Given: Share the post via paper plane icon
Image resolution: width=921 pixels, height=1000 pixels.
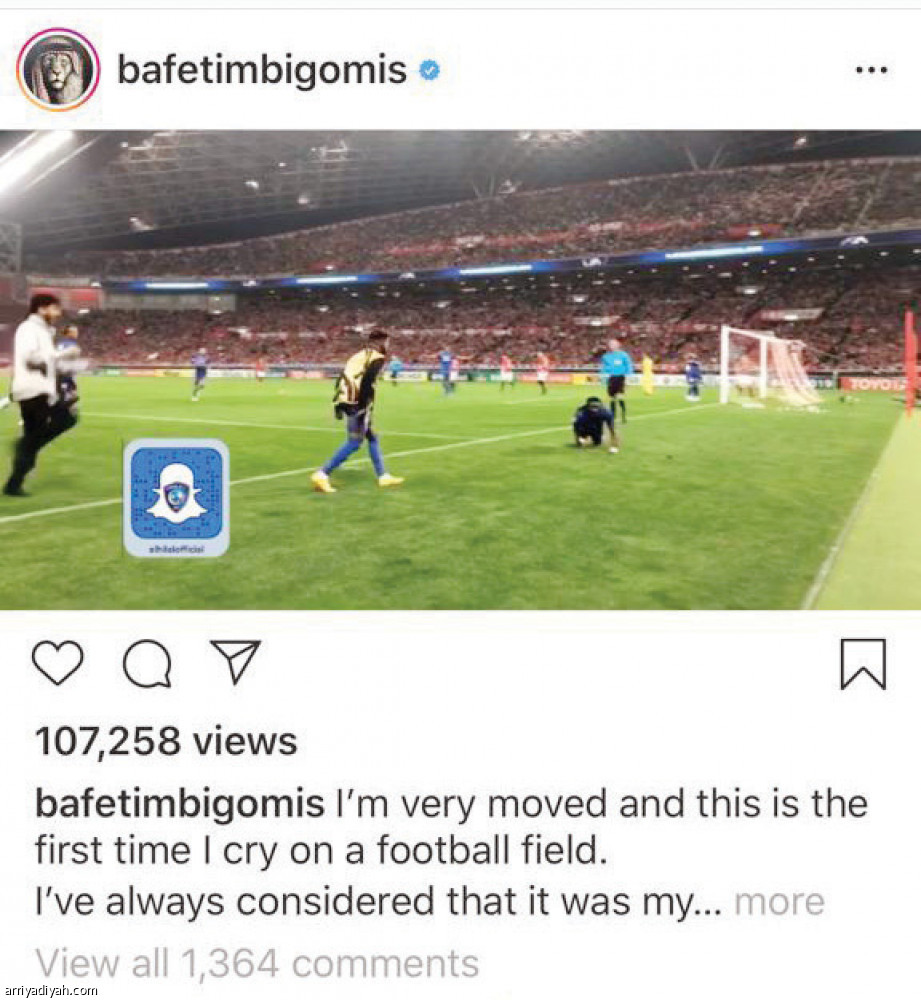Looking at the screenshot, I should [x=236, y=662].
